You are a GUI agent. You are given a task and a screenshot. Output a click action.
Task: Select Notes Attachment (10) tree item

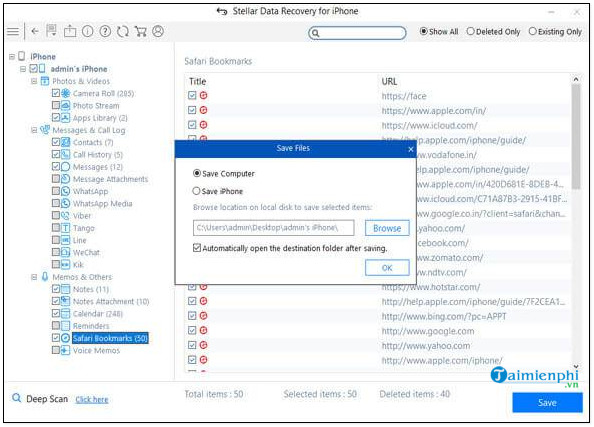(x=111, y=301)
